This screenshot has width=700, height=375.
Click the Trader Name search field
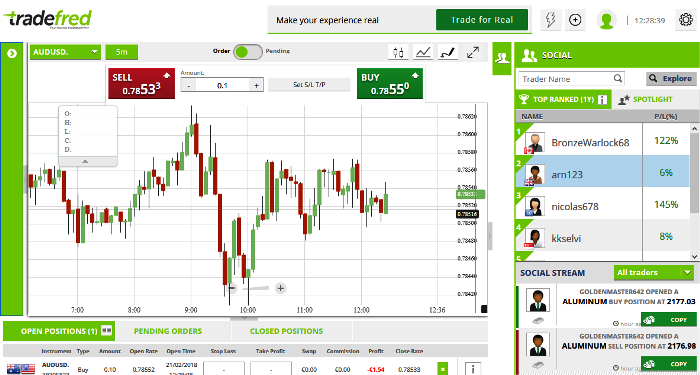571,79
